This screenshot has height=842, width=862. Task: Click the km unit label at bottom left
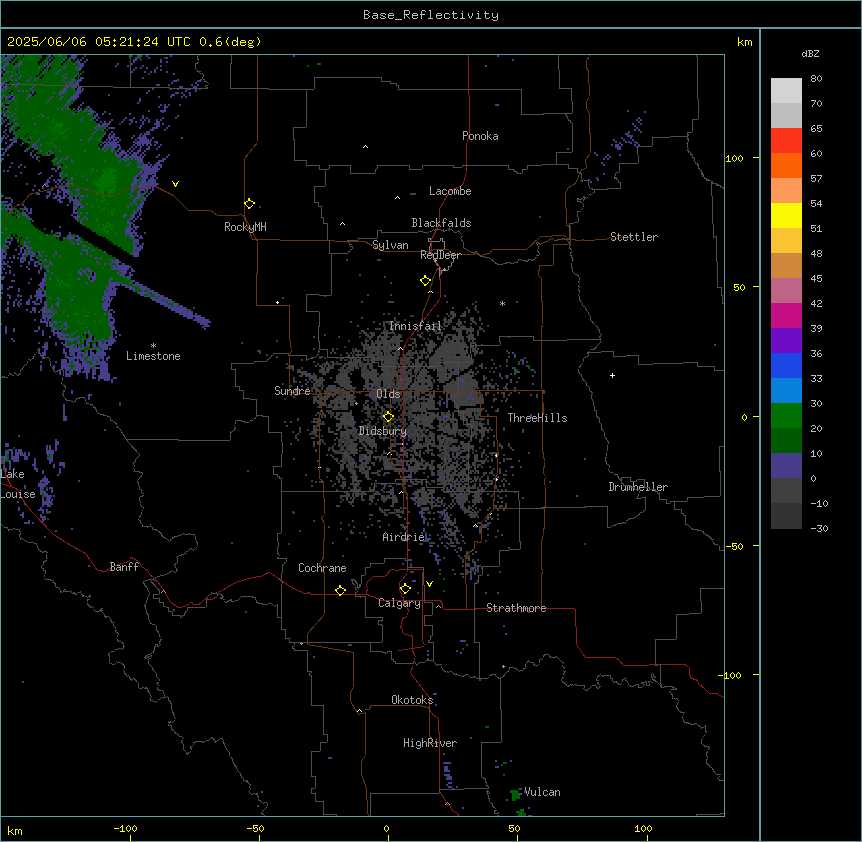coord(15,830)
